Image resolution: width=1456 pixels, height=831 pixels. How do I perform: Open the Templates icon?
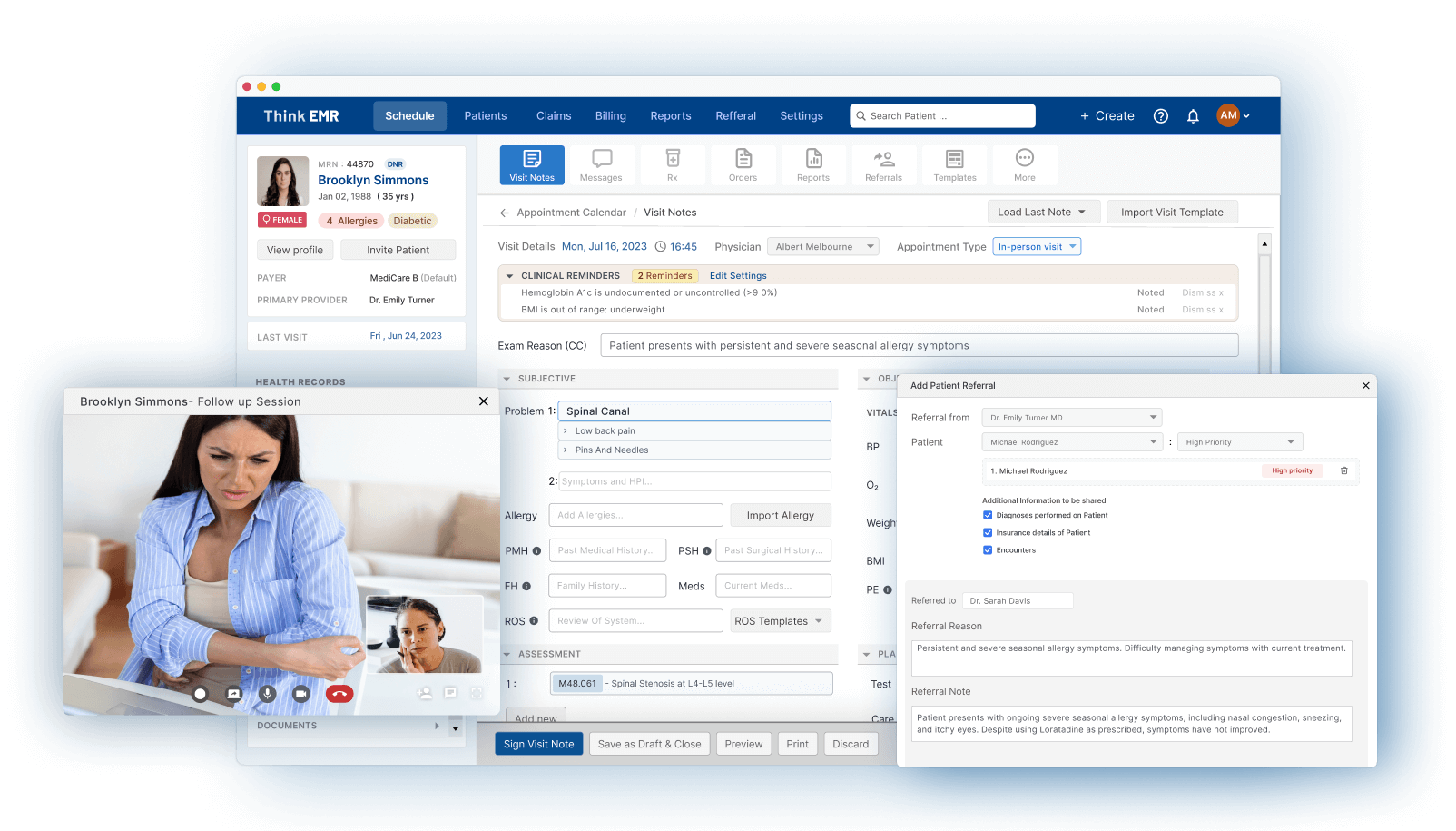pyautogui.click(x=954, y=164)
